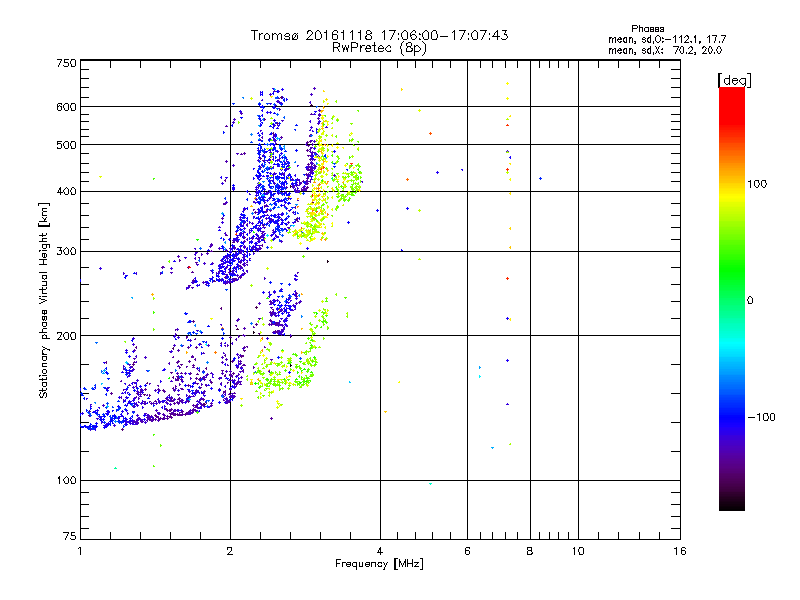Viewport: 800px width, 600px height.
Task: Click the x-axis tick label '2'
Action: click(230, 551)
